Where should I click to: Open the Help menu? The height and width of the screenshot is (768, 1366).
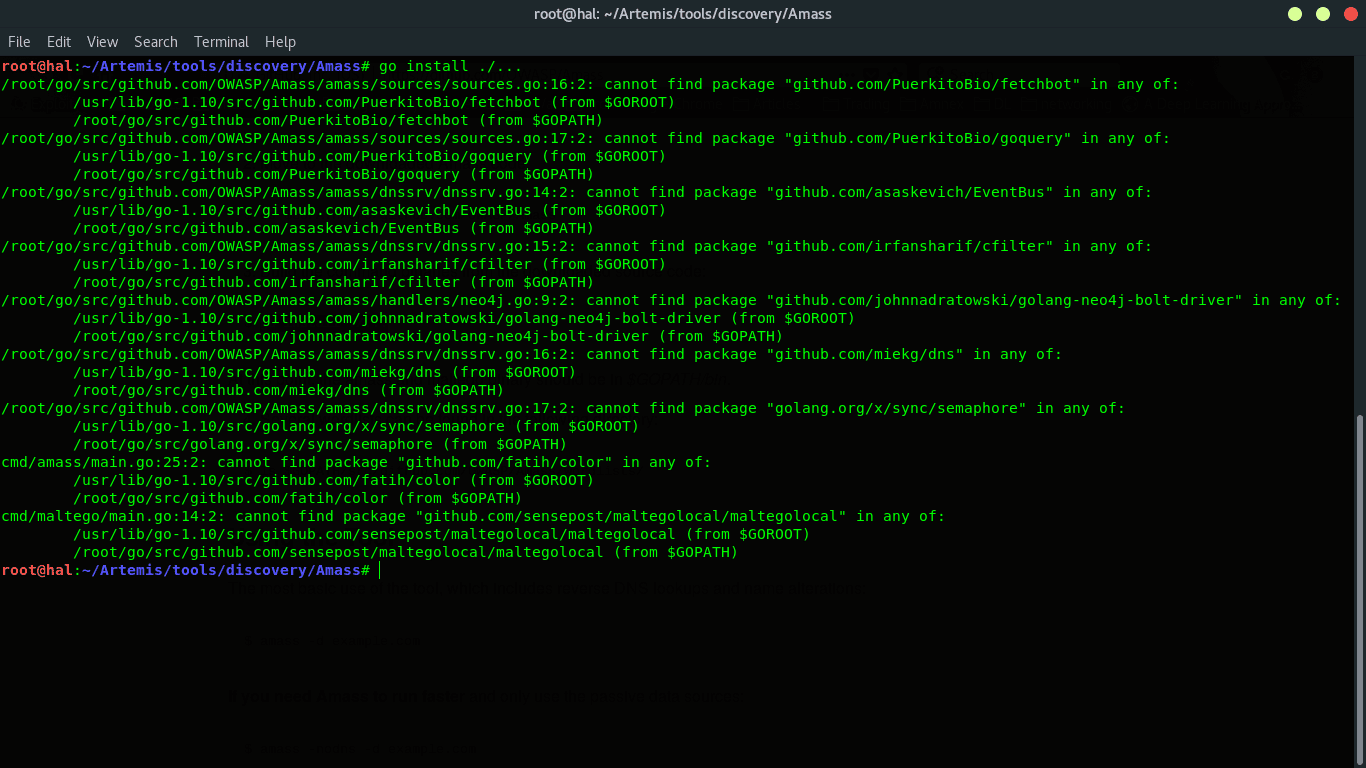point(280,41)
